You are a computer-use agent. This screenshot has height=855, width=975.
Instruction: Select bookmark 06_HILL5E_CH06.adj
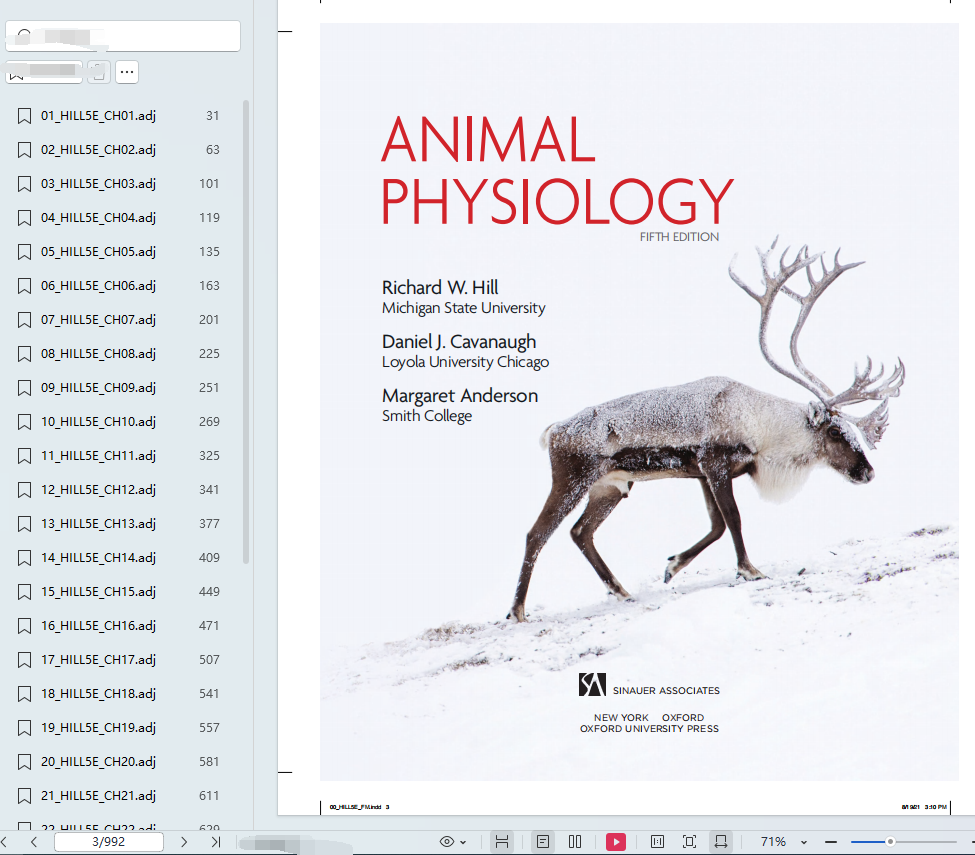(x=98, y=286)
